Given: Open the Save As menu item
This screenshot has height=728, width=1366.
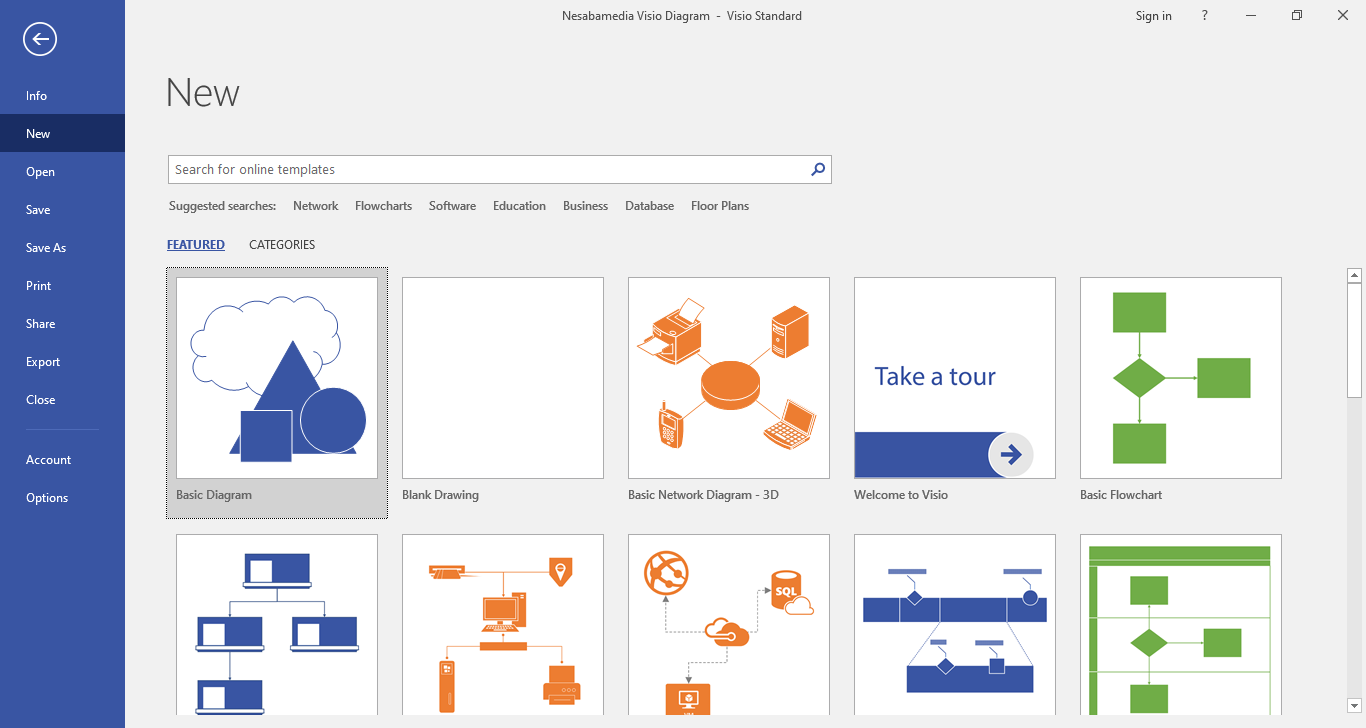Looking at the screenshot, I should click(46, 248).
